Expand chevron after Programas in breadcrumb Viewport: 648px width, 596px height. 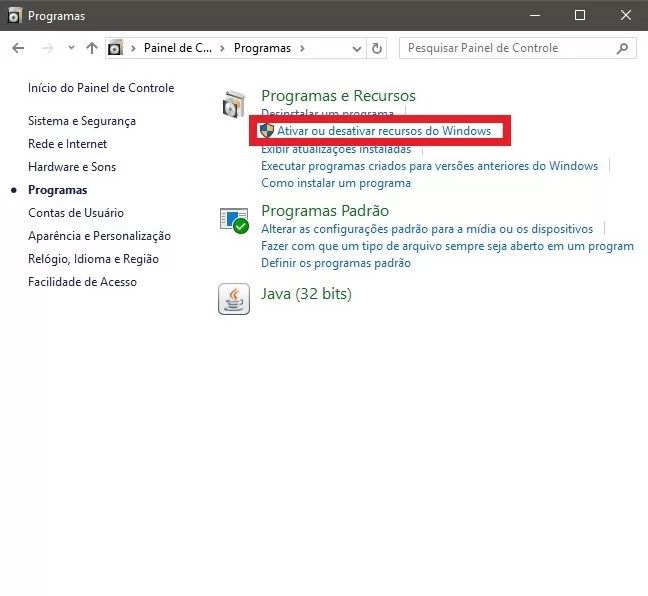pyautogui.click(x=302, y=48)
